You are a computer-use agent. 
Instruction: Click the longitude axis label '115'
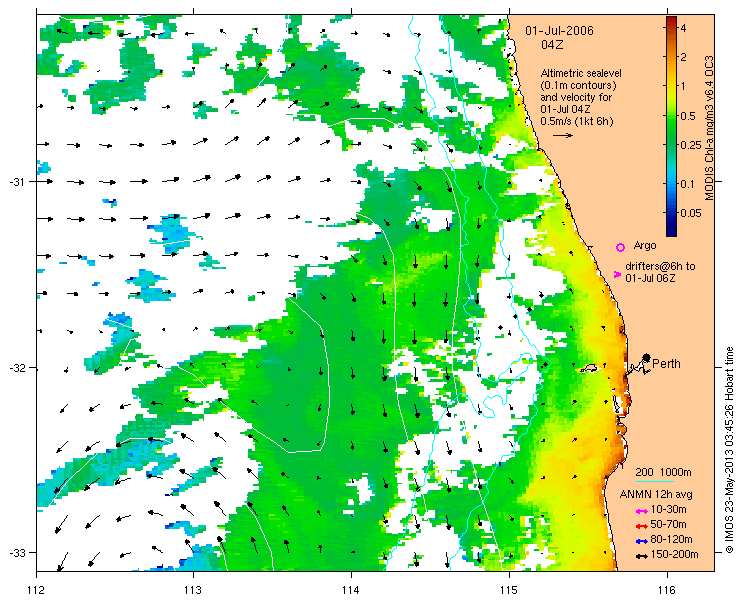coord(509,590)
